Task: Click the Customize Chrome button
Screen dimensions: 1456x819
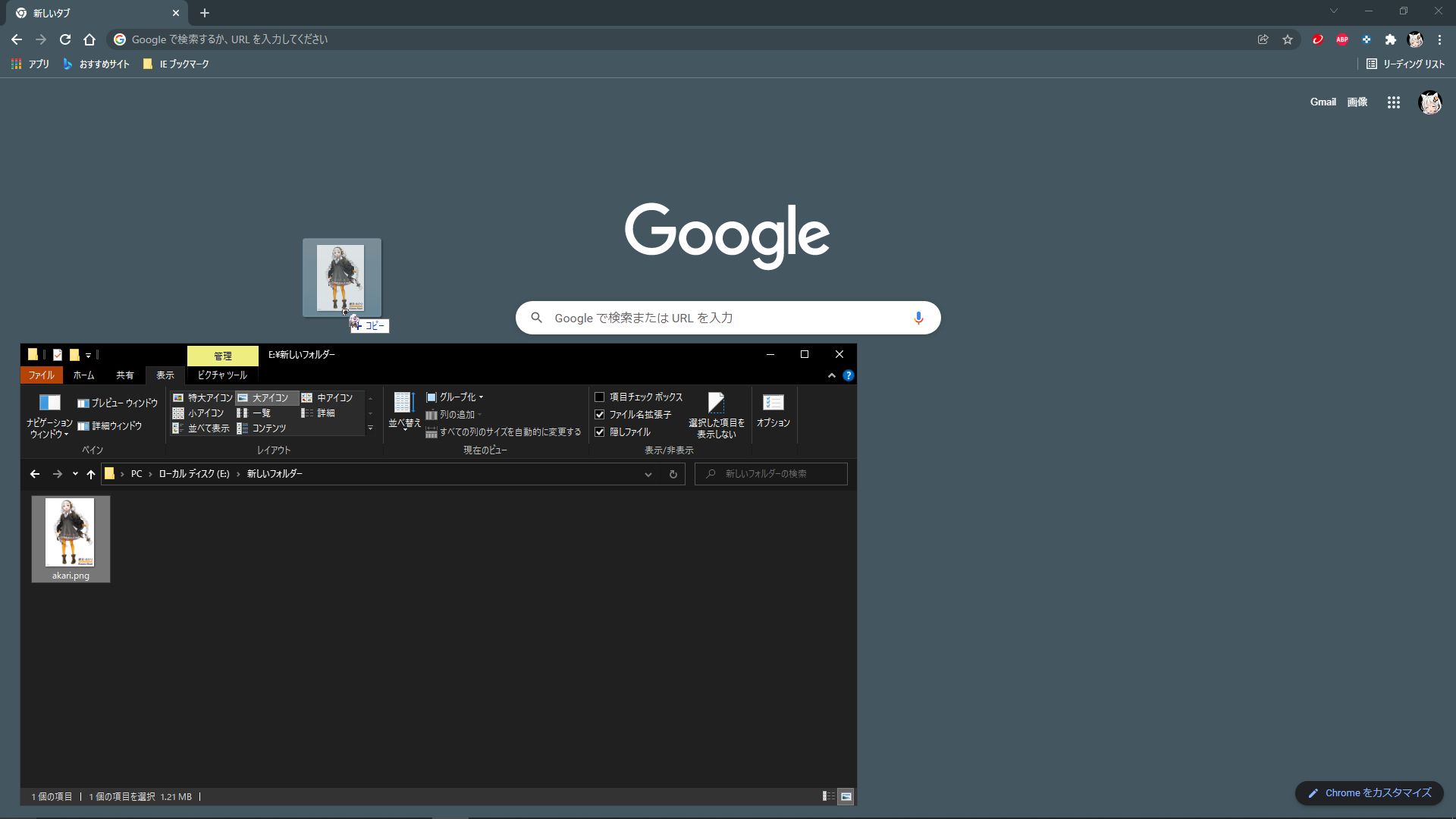Action: 1370,792
